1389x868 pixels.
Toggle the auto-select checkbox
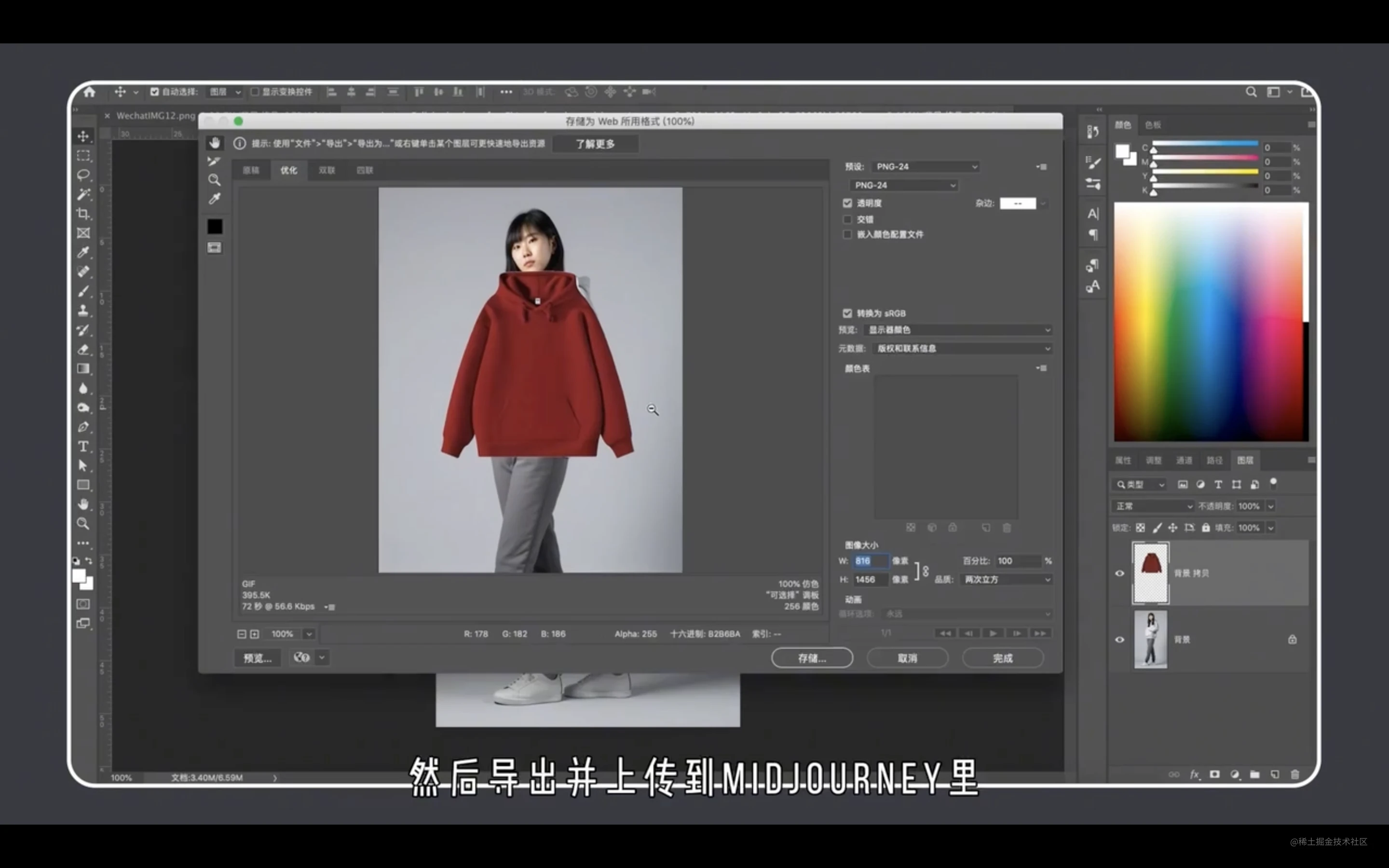click(x=154, y=92)
